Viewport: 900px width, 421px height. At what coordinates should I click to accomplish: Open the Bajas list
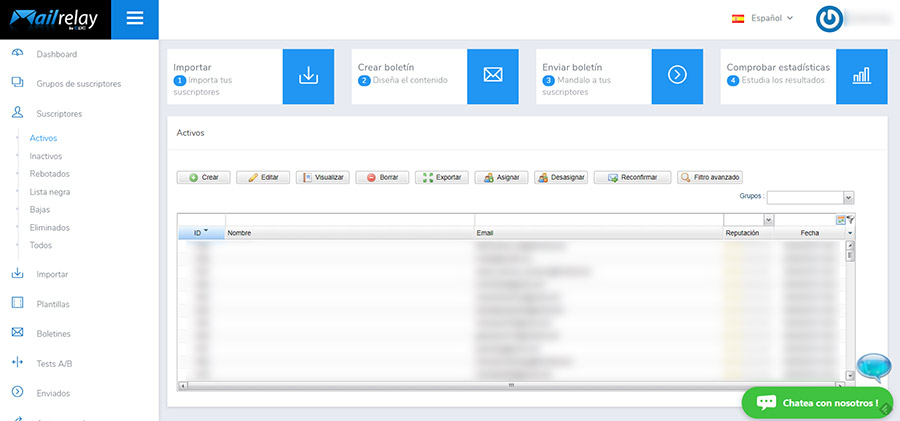tap(40, 210)
